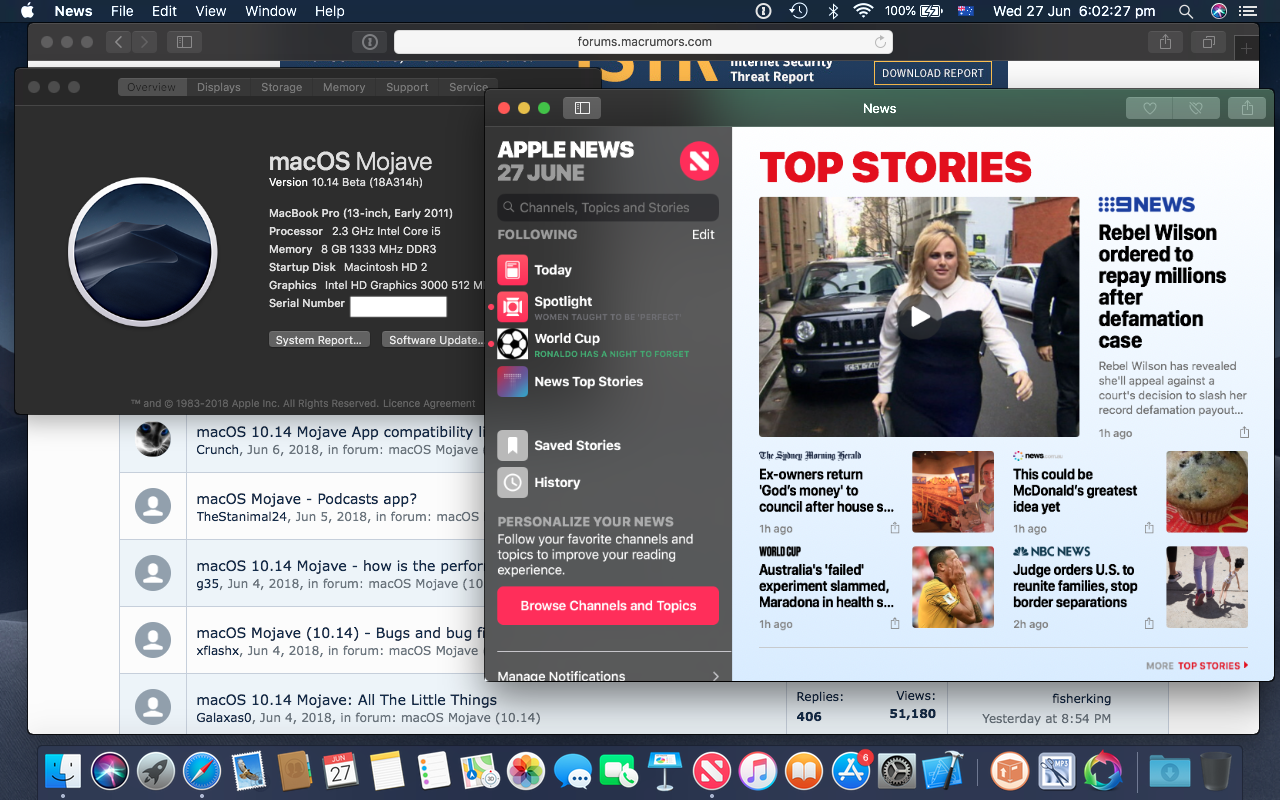Open the McDonald's muffin story thumbnail
This screenshot has width=1280, height=800.
click(1207, 492)
